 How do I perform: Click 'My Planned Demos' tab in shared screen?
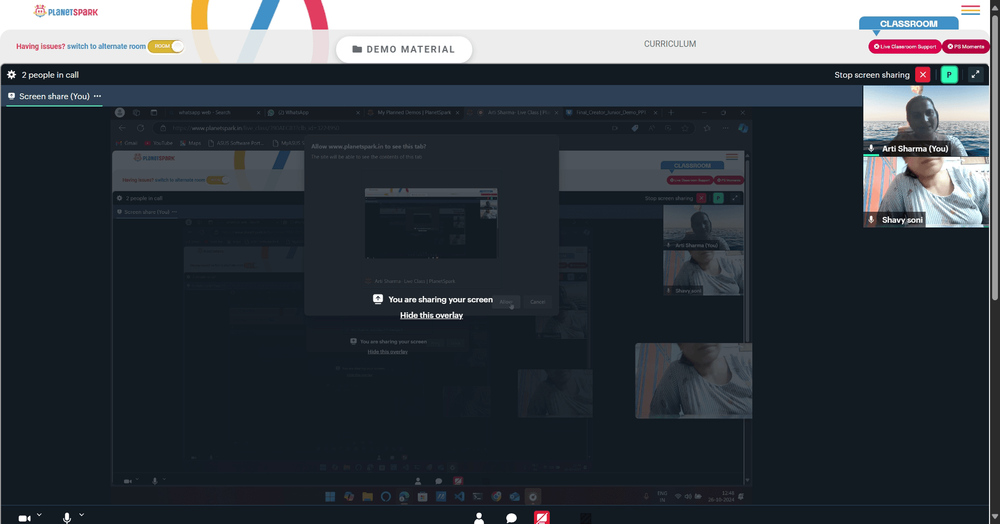415,112
